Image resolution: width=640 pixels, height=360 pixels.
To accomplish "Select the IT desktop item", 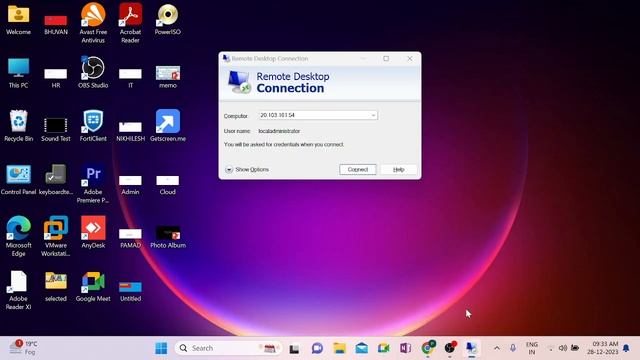I will (x=130, y=78).
